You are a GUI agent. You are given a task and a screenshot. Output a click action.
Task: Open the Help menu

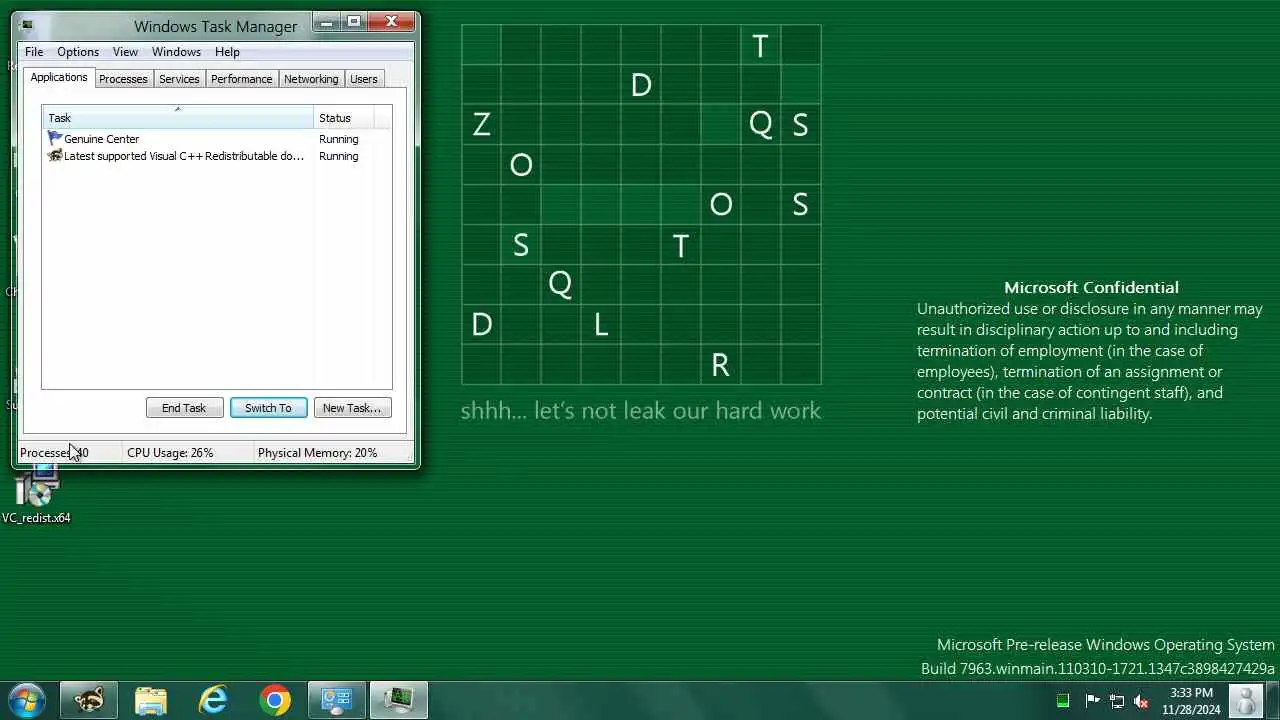[227, 52]
